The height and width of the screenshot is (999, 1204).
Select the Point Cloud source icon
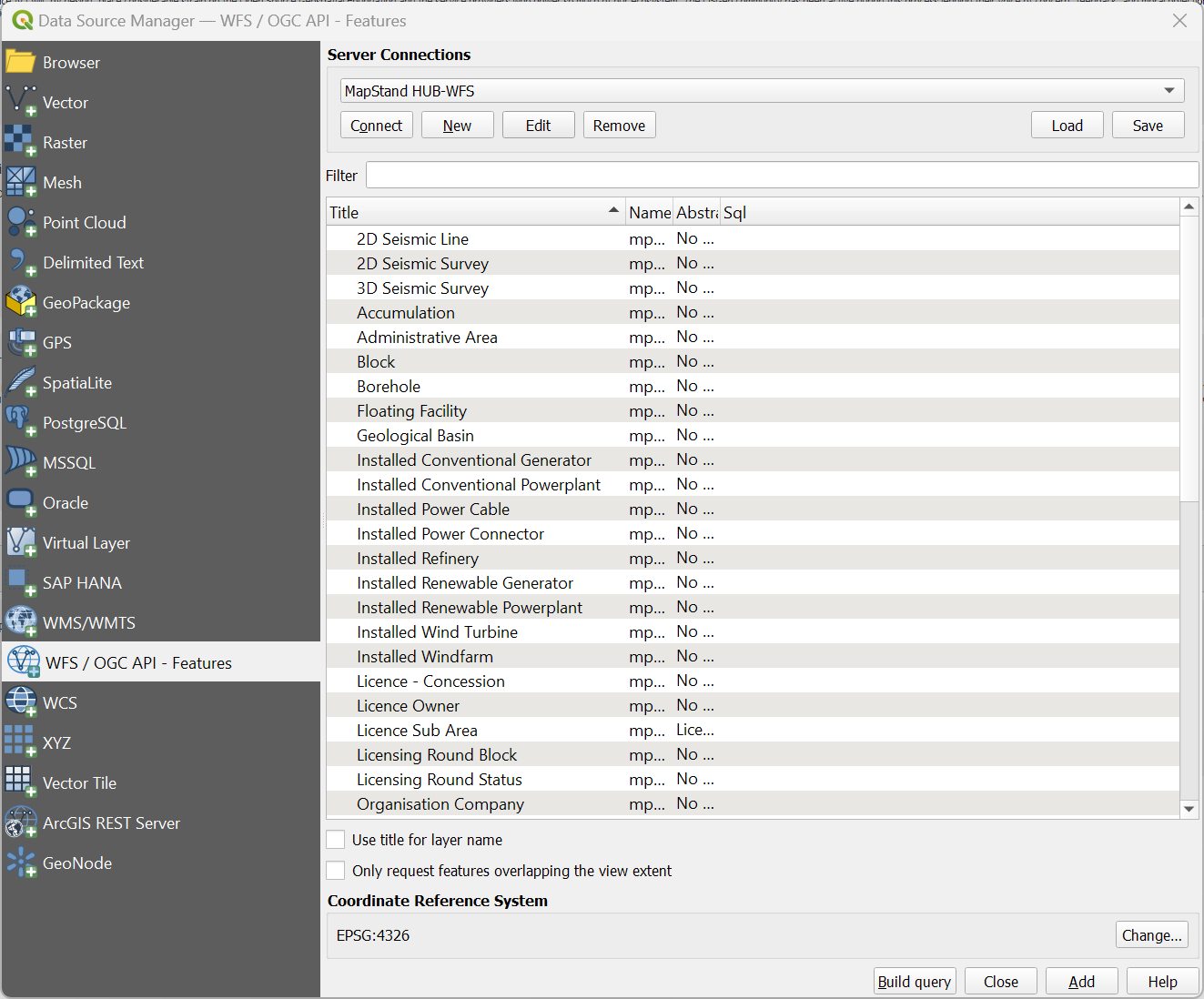click(21, 223)
